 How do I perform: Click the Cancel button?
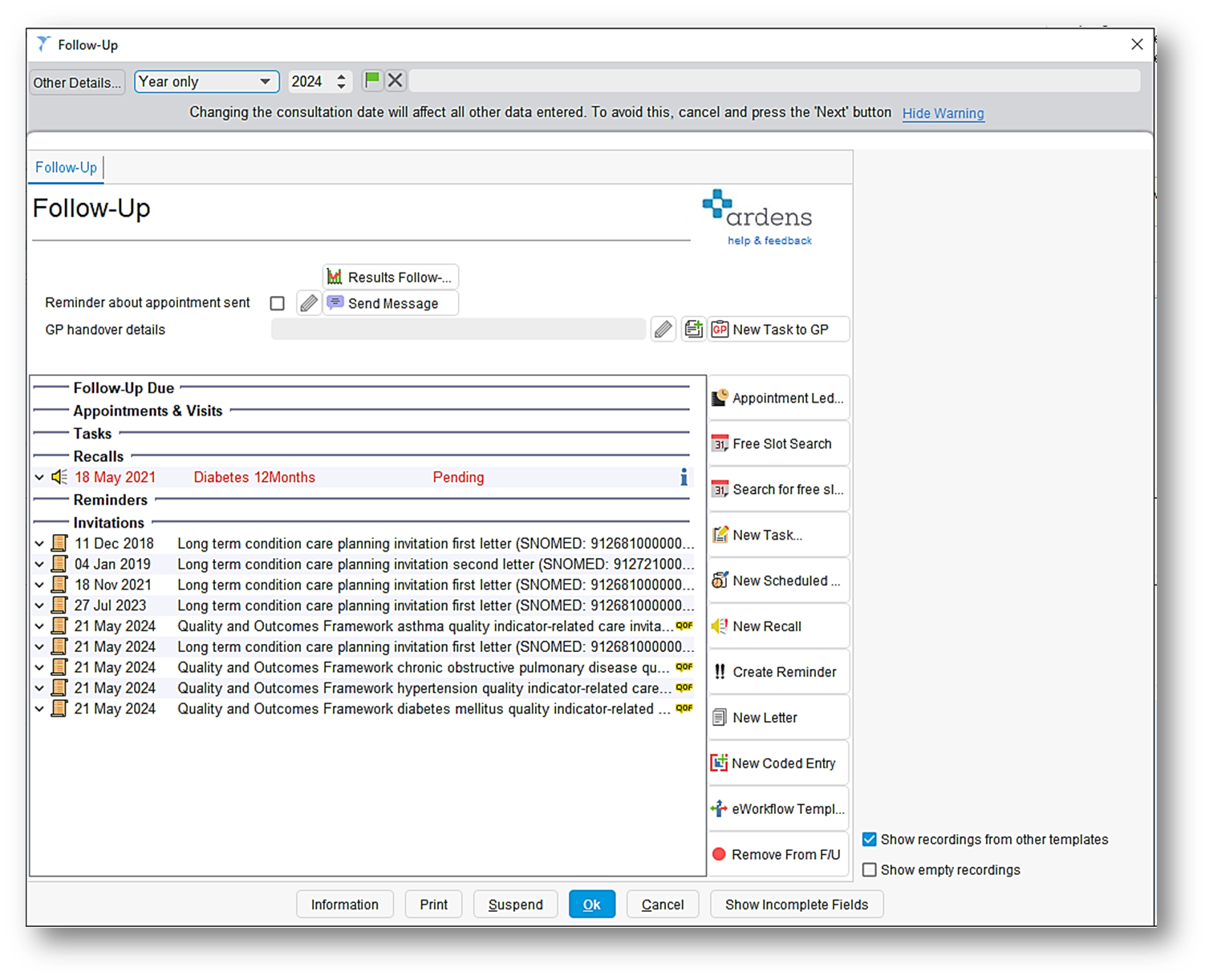(663, 905)
